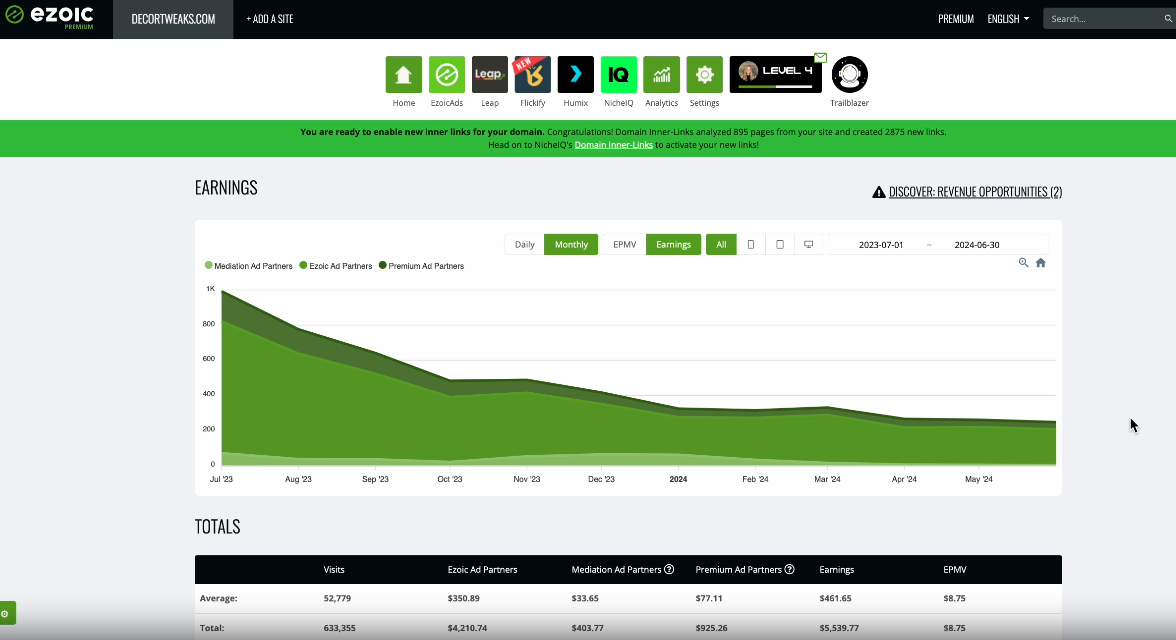Click the total visits value 633,355
The width and height of the screenshot is (1176, 640).
pos(340,628)
